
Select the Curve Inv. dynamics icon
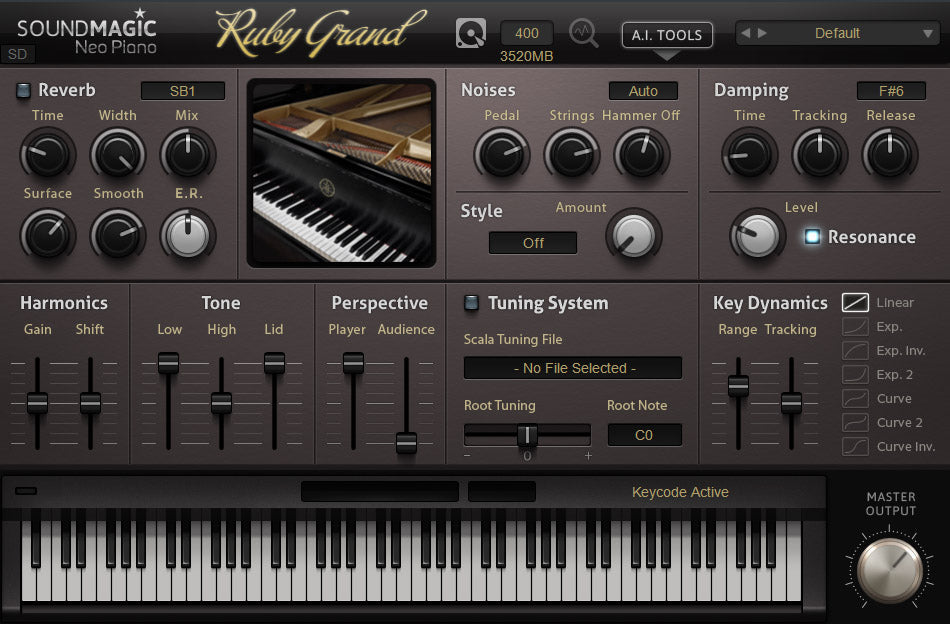pyautogui.click(x=855, y=446)
